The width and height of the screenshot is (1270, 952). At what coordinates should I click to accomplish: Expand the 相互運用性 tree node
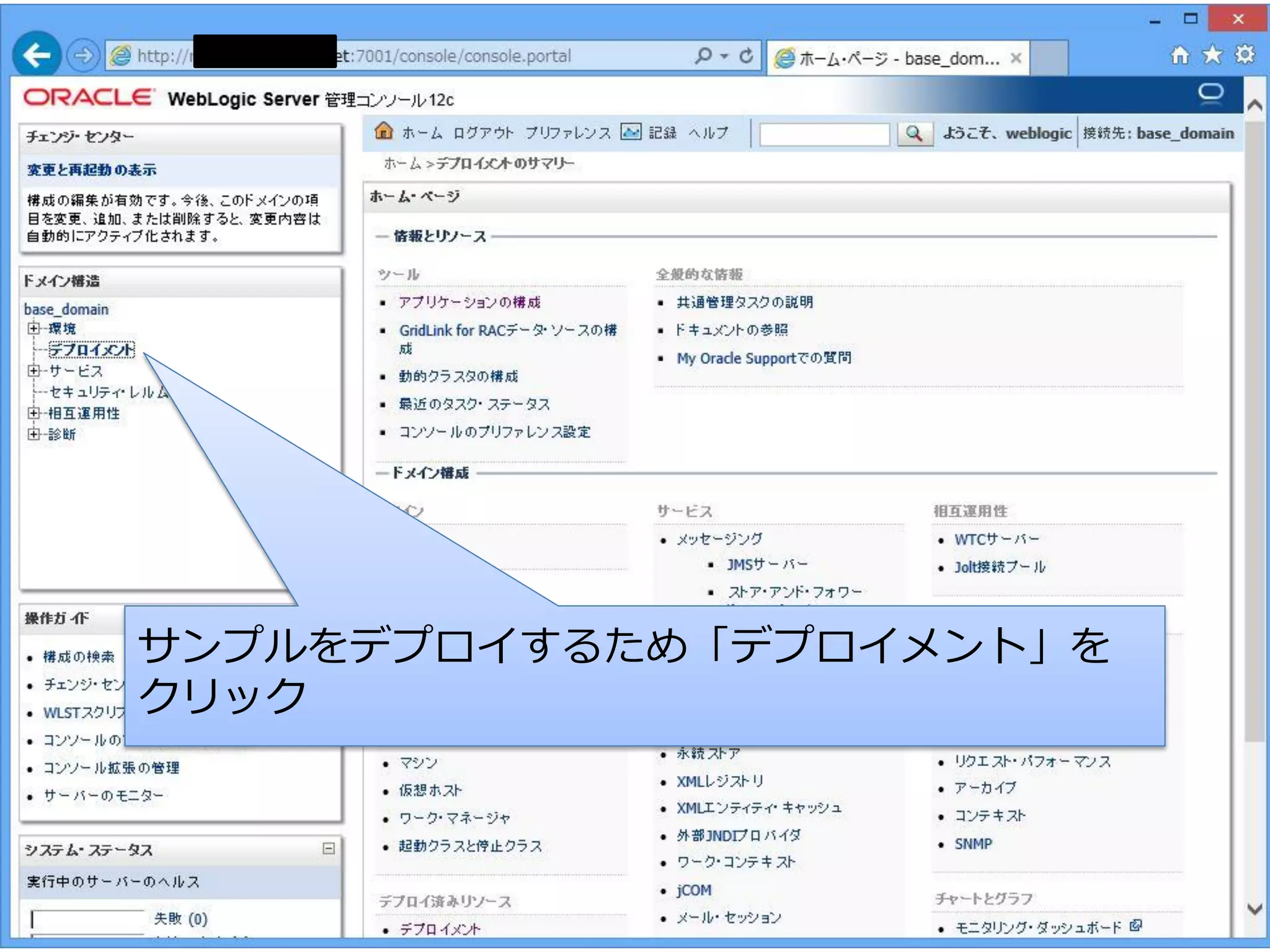coord(34,413)
